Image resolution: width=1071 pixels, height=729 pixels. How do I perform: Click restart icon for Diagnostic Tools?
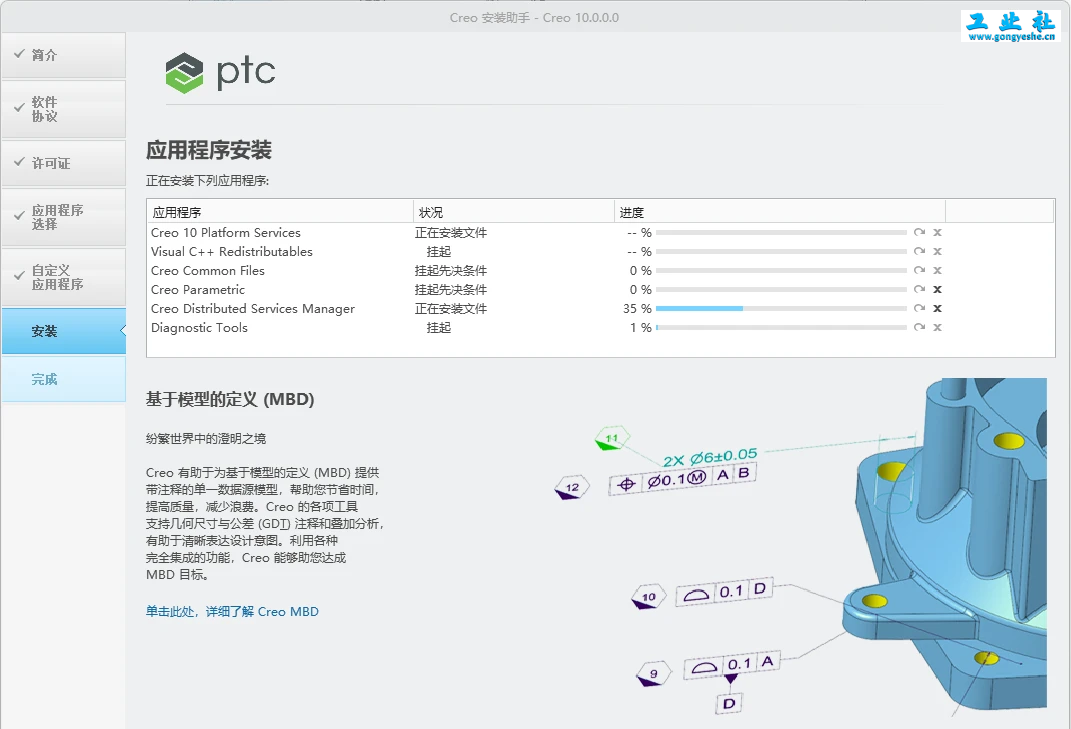919,327
